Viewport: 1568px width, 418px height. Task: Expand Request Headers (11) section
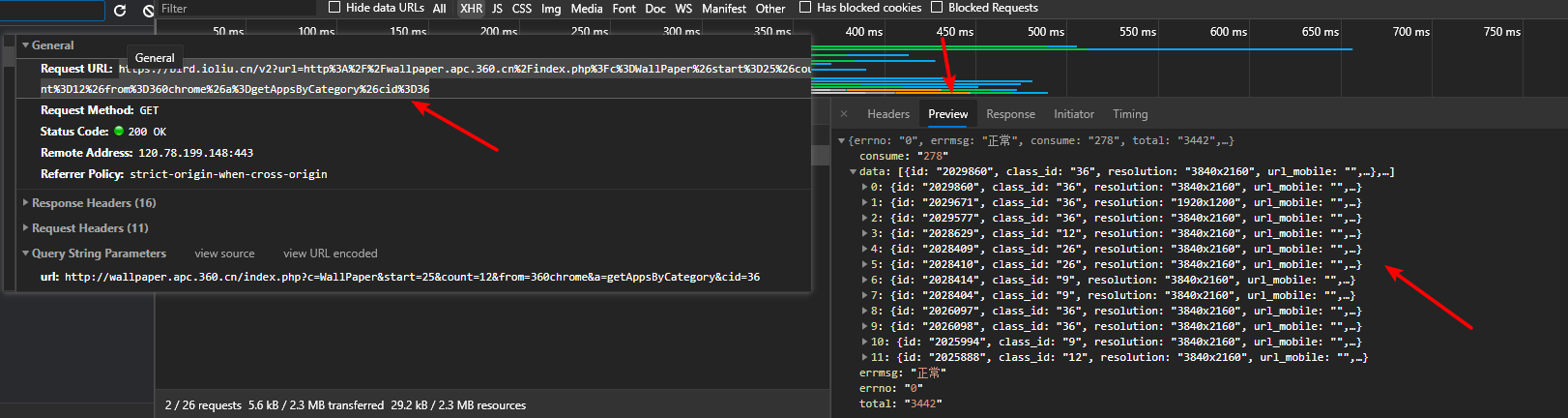click(x=26, y=228)
